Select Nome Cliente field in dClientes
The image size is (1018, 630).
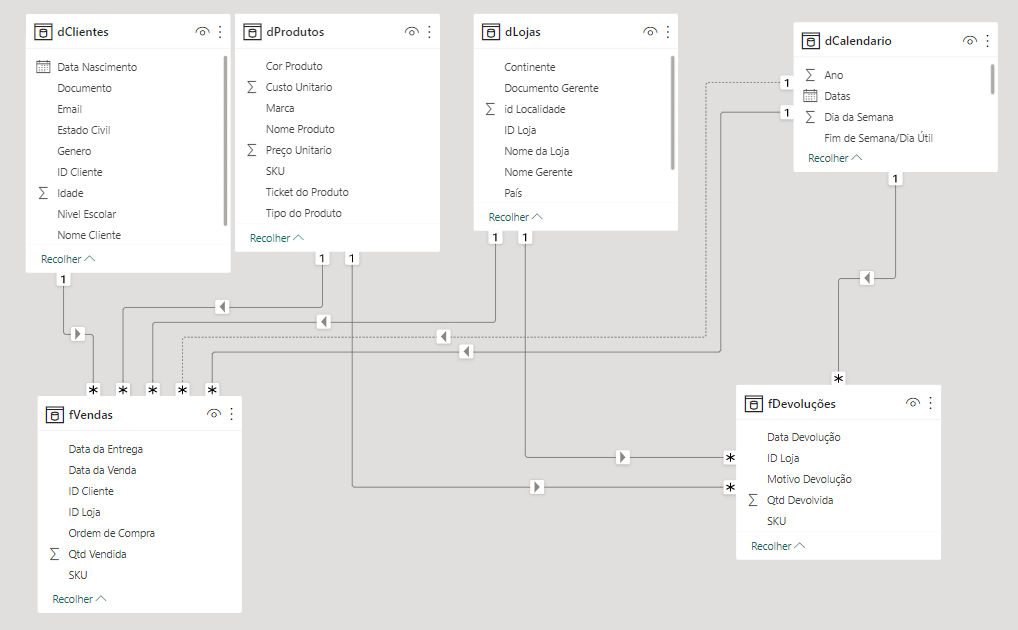tap(89, 235)
